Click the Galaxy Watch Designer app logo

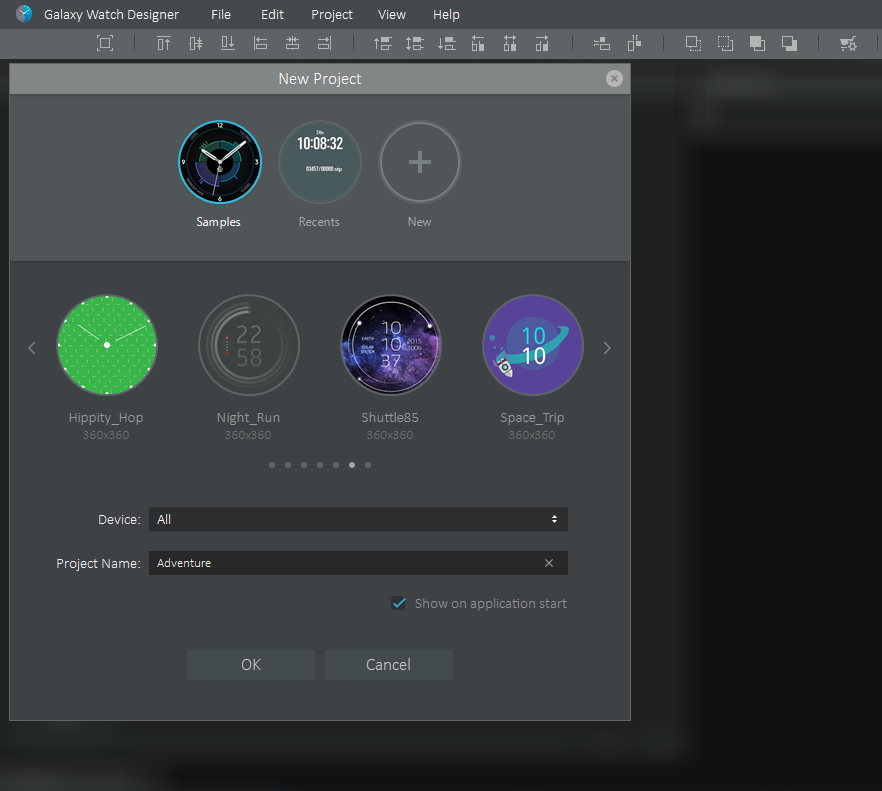24,14
